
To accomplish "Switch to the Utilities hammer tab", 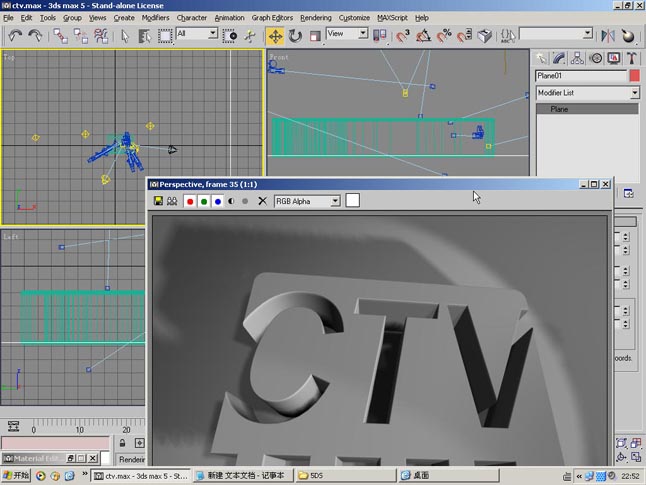I will [x=632, y=59].
